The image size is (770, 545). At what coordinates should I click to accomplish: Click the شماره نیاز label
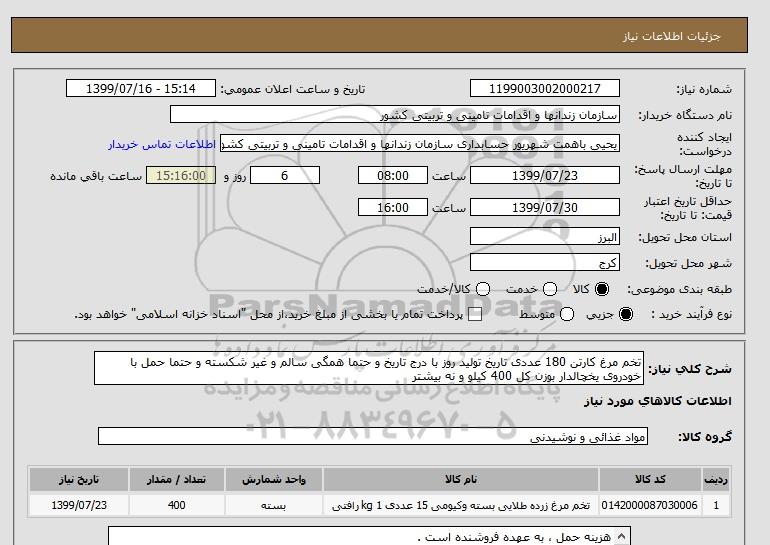pos(704,89)
